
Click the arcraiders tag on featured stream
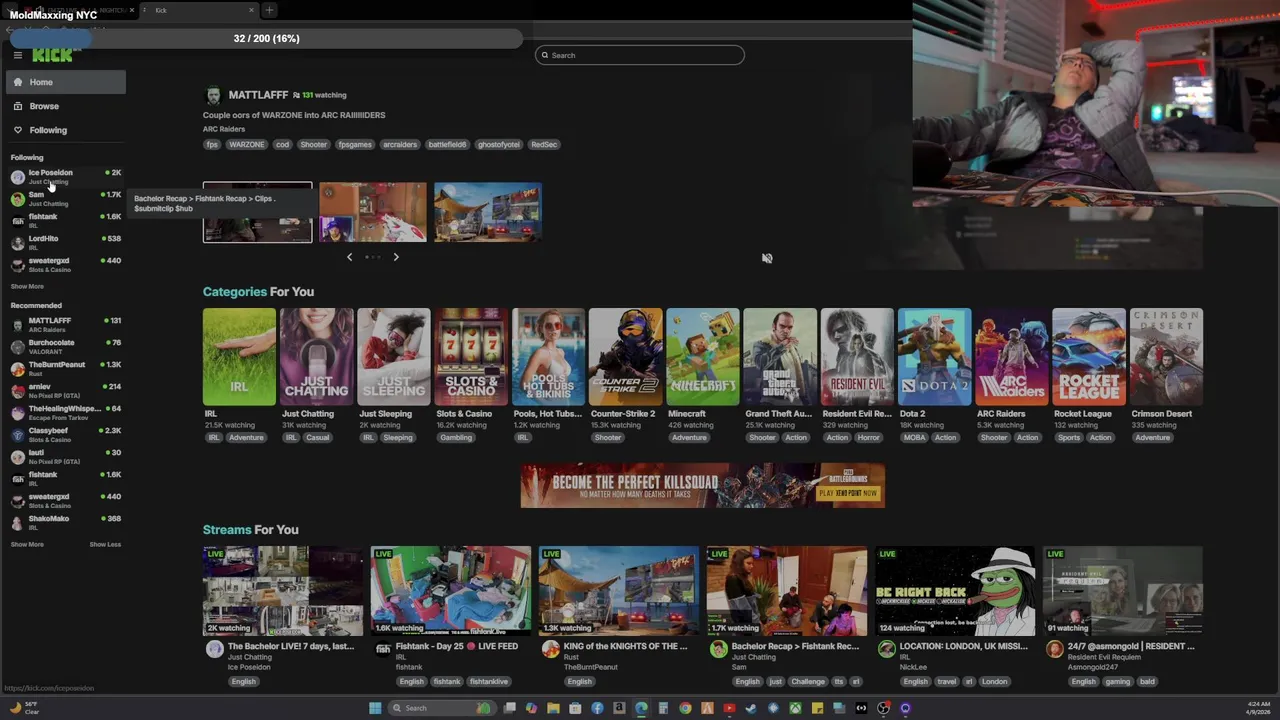click(x=400, y=144)
